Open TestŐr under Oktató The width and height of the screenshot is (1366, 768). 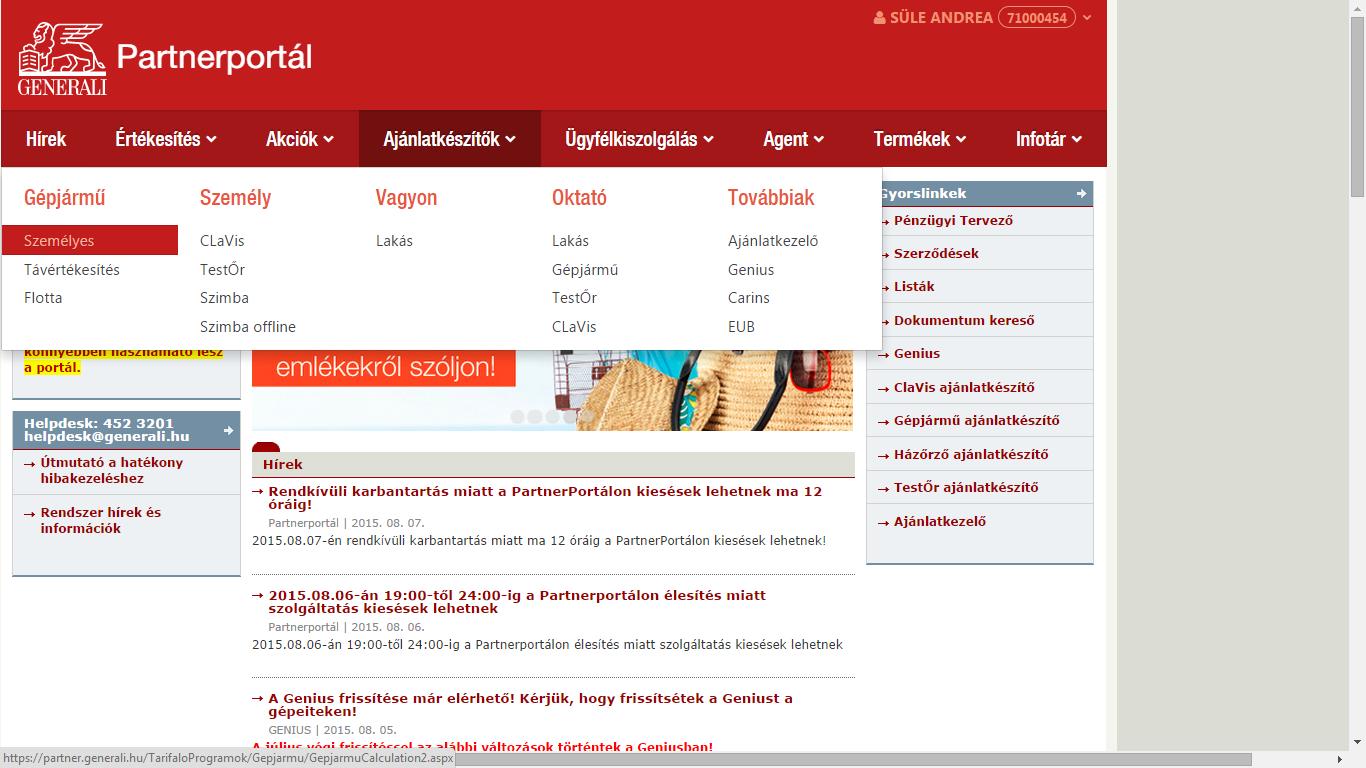click(574, 298)
